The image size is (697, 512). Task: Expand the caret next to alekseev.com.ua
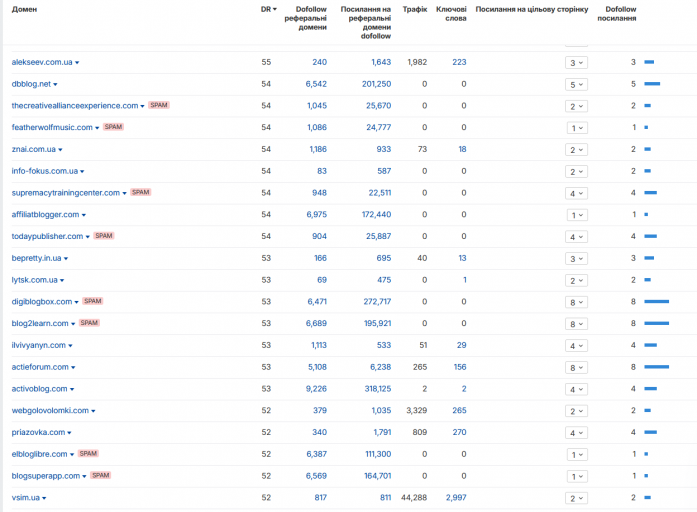point(77,63)
